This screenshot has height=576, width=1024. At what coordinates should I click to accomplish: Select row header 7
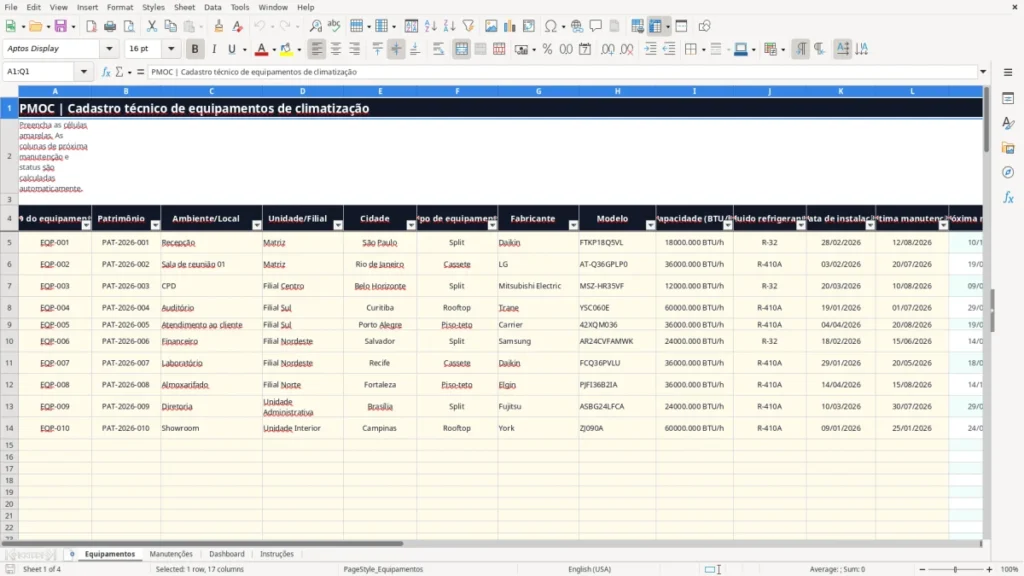pos(9,286)
